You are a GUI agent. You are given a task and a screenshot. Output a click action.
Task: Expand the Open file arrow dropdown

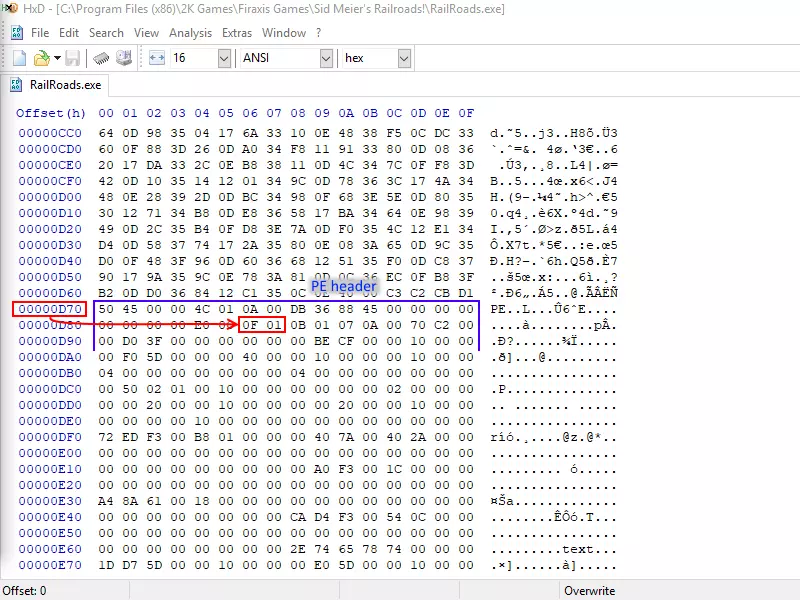tap(57, 58)
